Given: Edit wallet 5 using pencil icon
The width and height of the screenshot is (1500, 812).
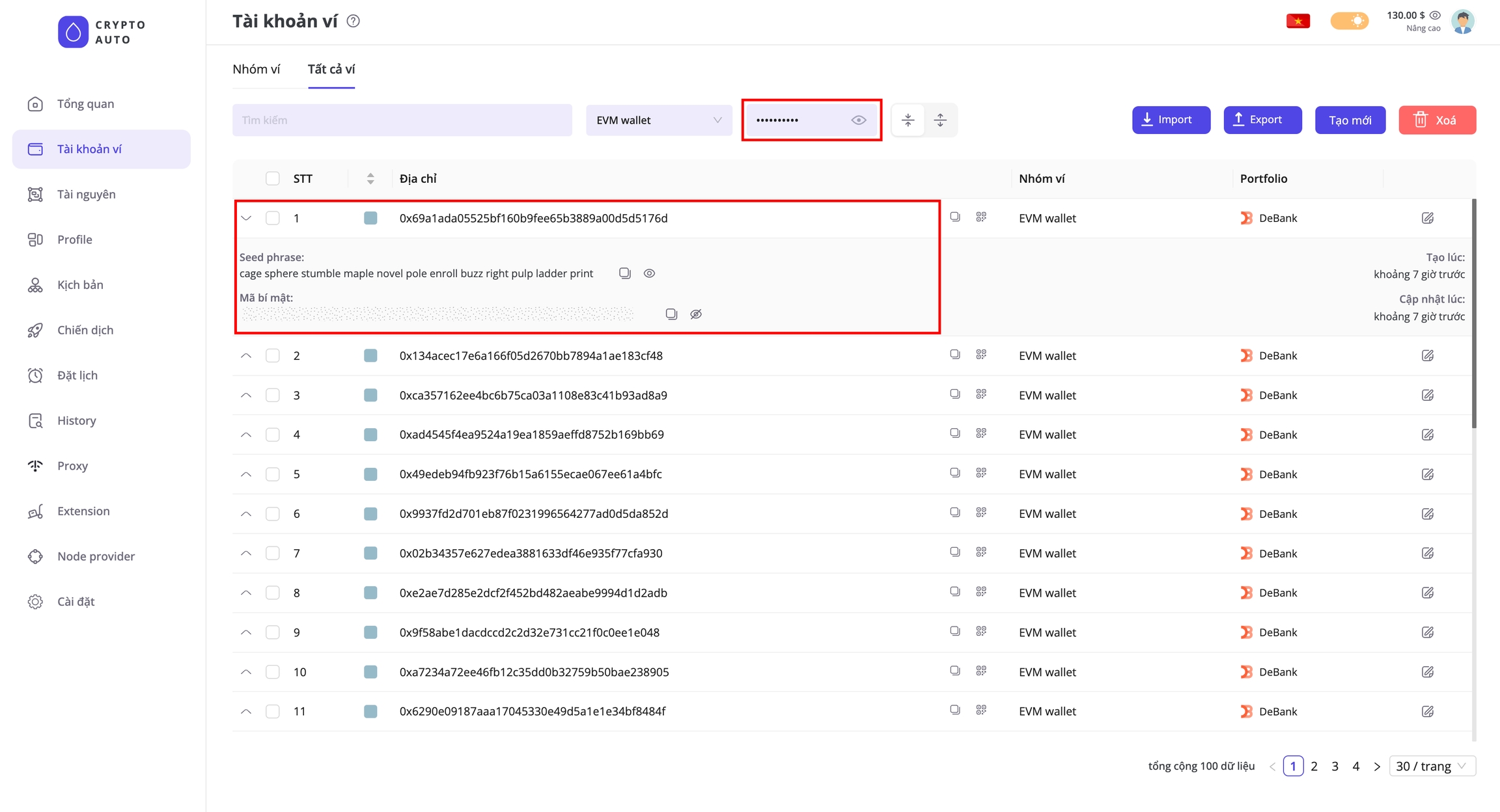Looking at the screenshot, I should 1427,474.
